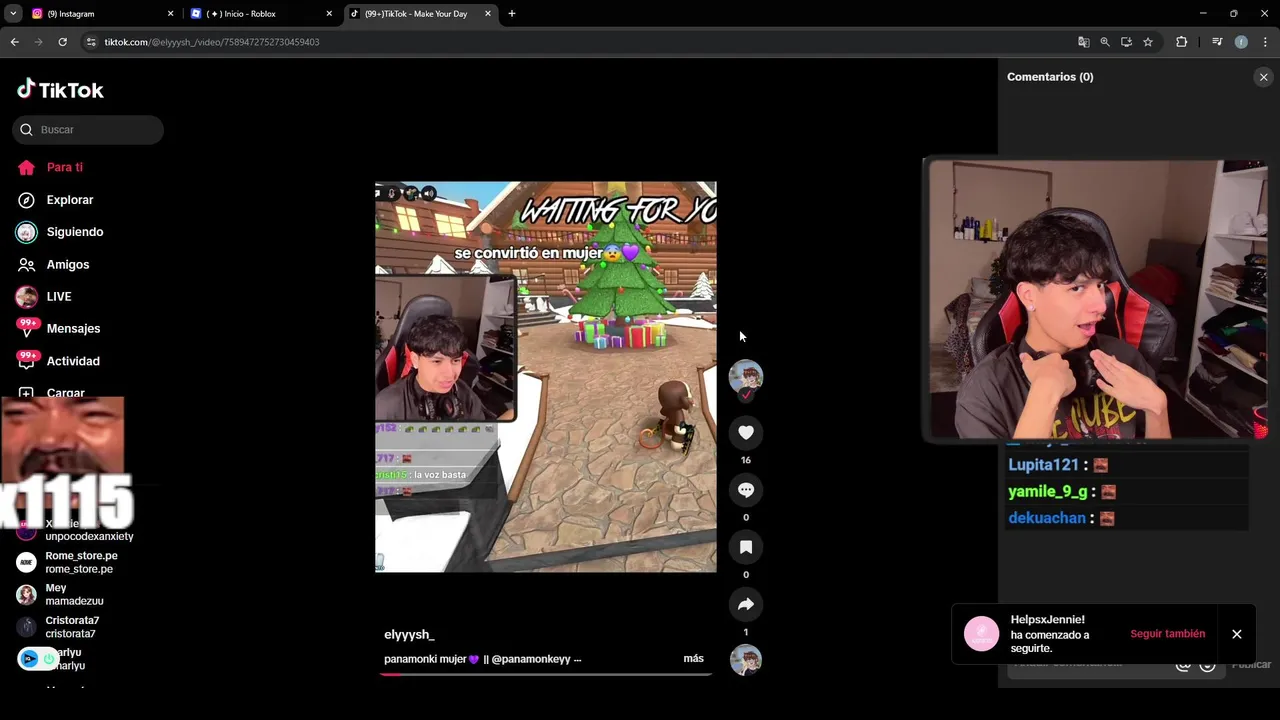The image size is (1280, 720).
Task: Dismiss HelpsxJennie follow notification
Action: coord(1237,634)
